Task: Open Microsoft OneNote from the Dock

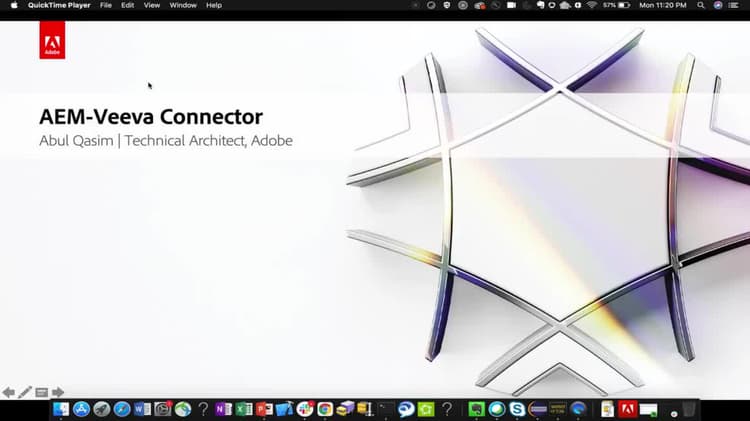Action: click(223, 409)
